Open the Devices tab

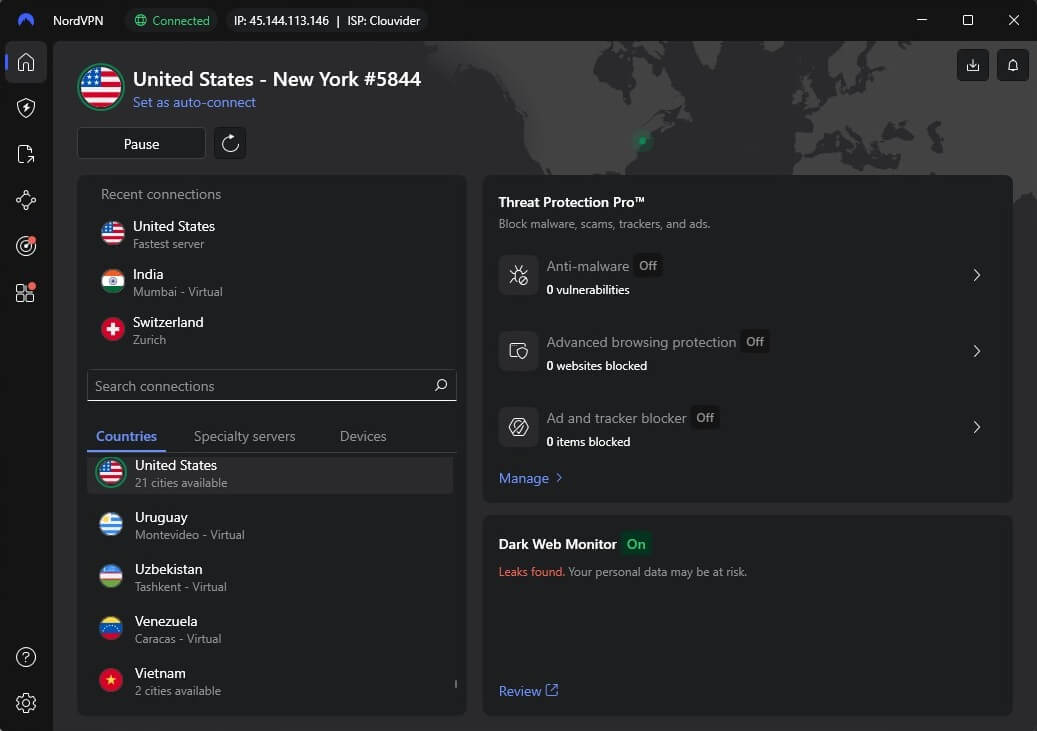[x=362, y=436]
